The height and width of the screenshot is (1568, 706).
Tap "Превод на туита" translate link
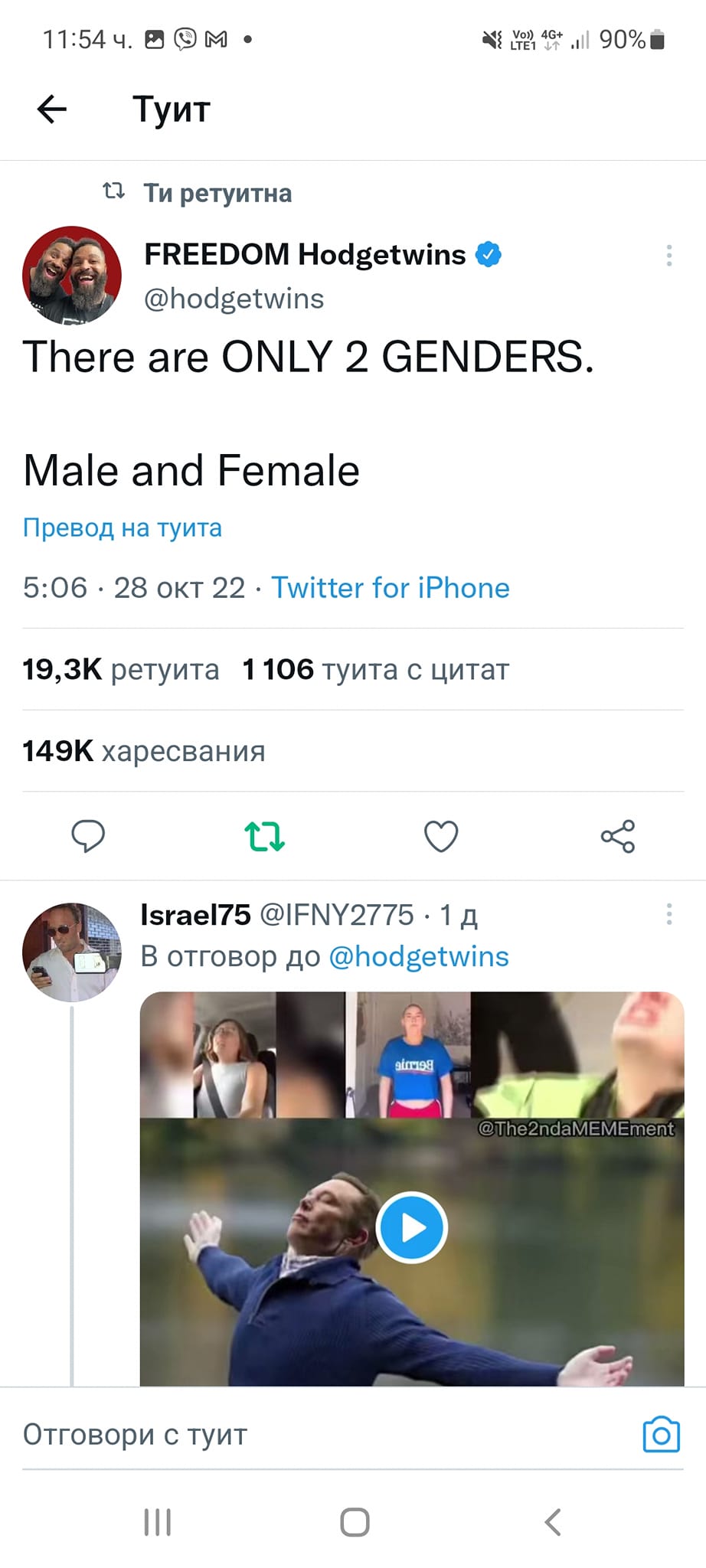click(x=123, y=528)
